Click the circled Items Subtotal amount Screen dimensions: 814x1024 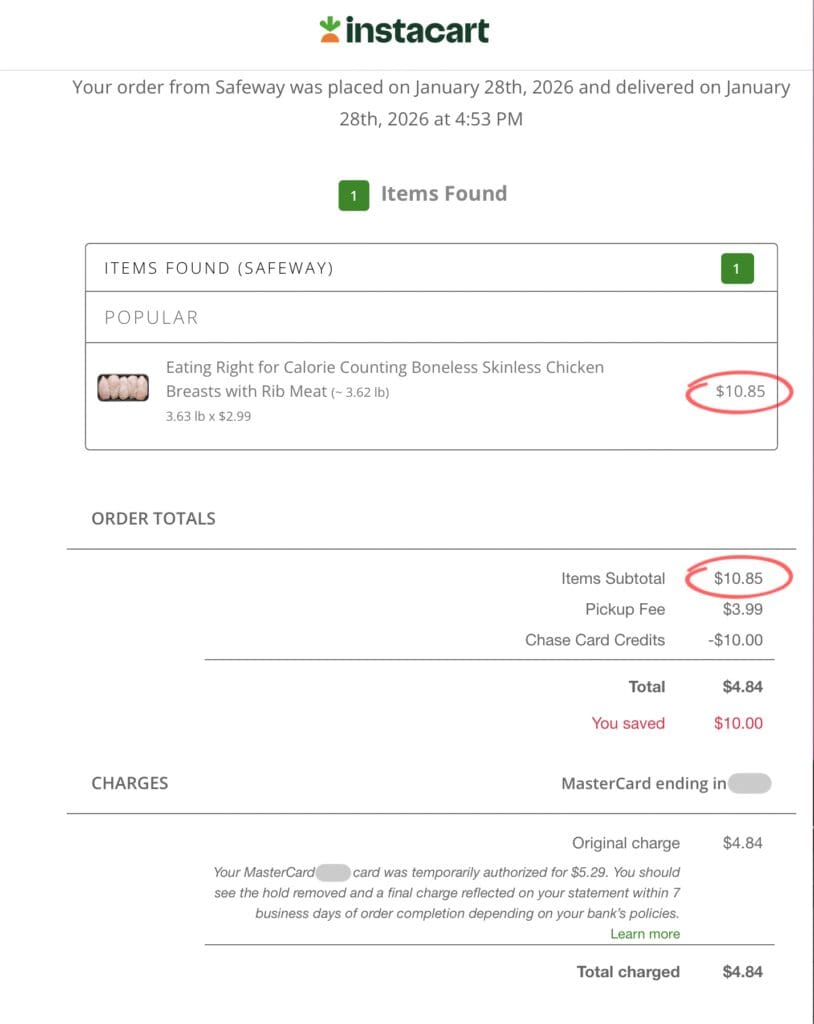pos(738,578)
